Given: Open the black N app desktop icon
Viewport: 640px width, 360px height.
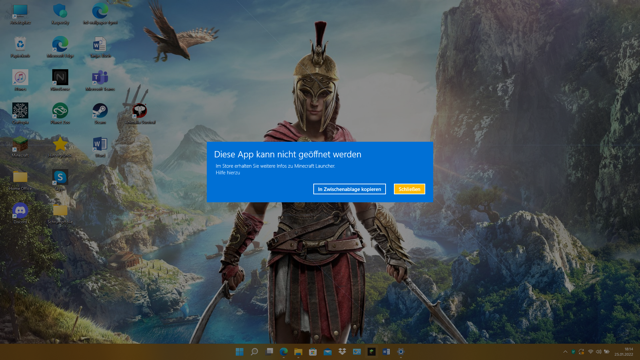Looking at the screenshot, I should tap(60, 77).
